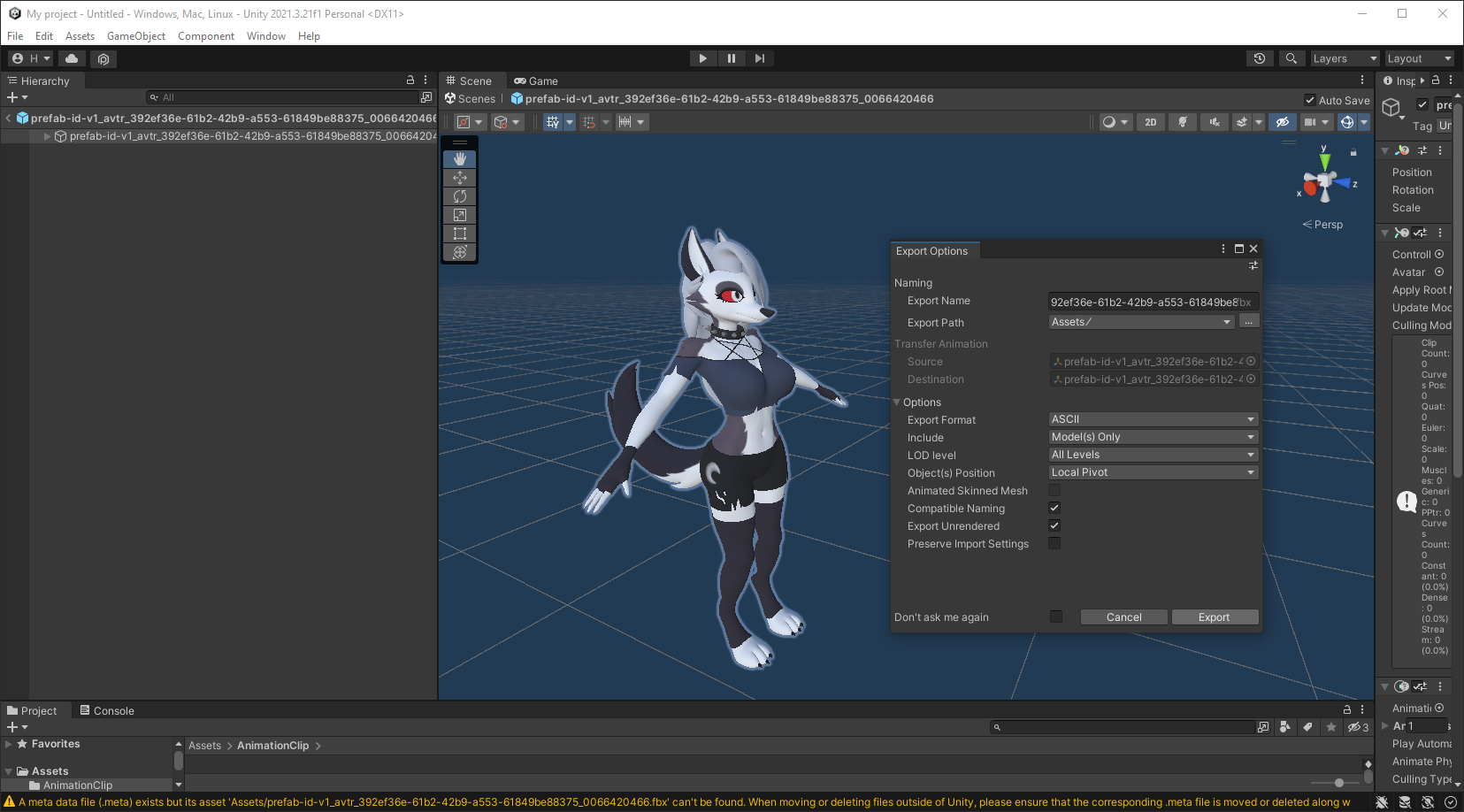Pick Source object via circle selector

(x=1251, y=361)
